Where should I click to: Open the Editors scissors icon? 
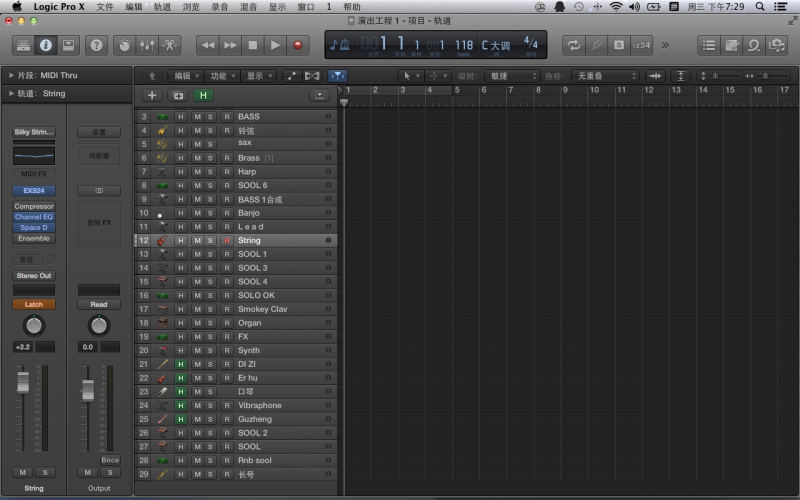click(x=170, y=45)
